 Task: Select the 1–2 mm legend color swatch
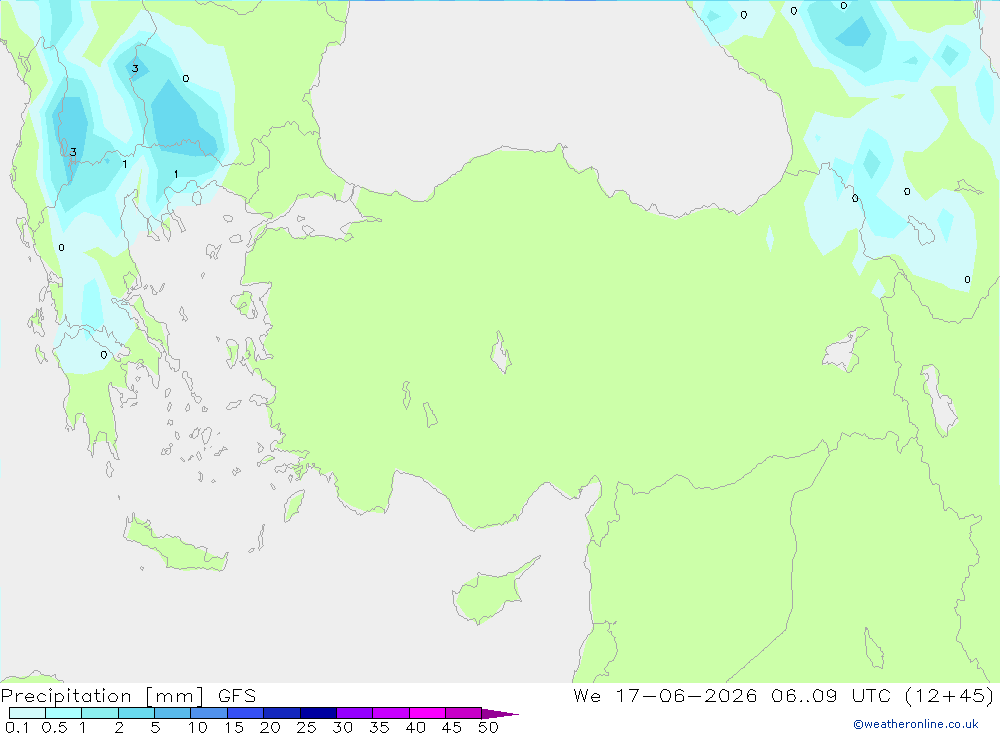(x=100, y=713)
